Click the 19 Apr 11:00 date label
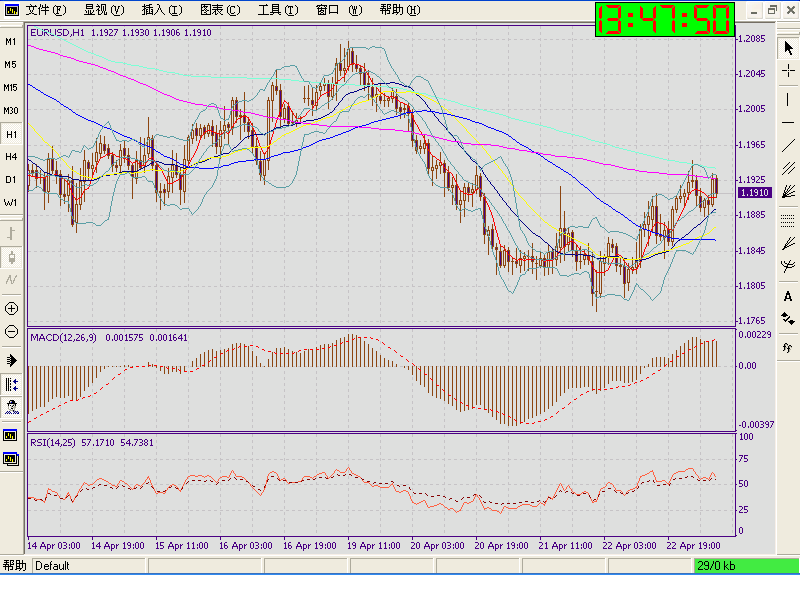Viewport: 800px width, 600px height. coord(373,545)
